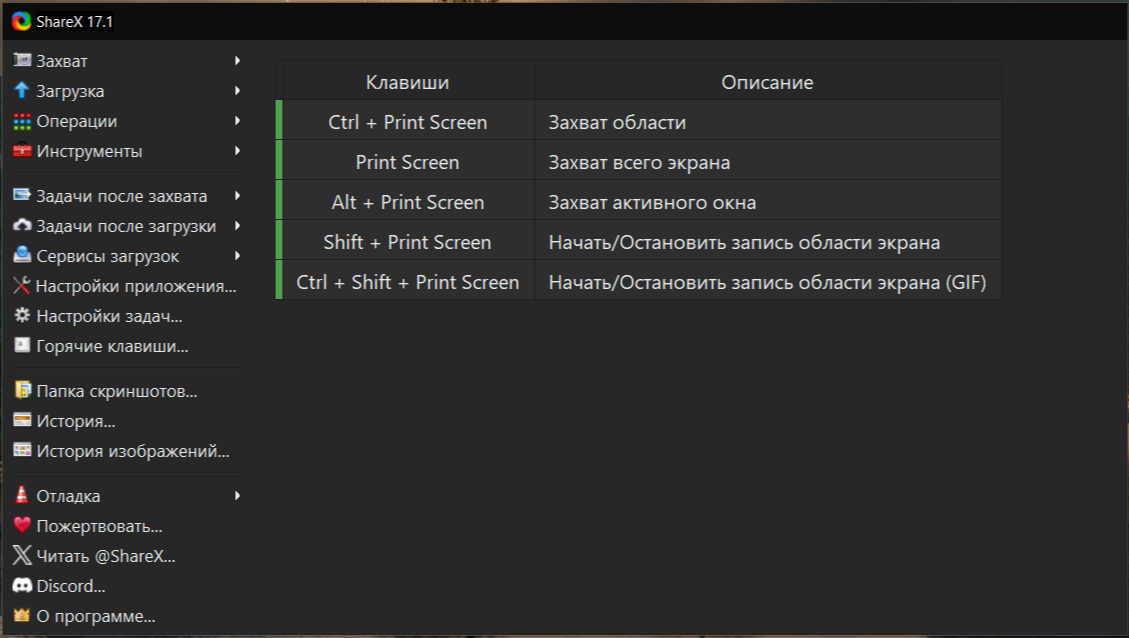Image resolution: width=1129 pixels, height=638 pixels.
Task: Click the Настройки приложения wrench icon
Action: pyautogui.click(x=22, y=286)
